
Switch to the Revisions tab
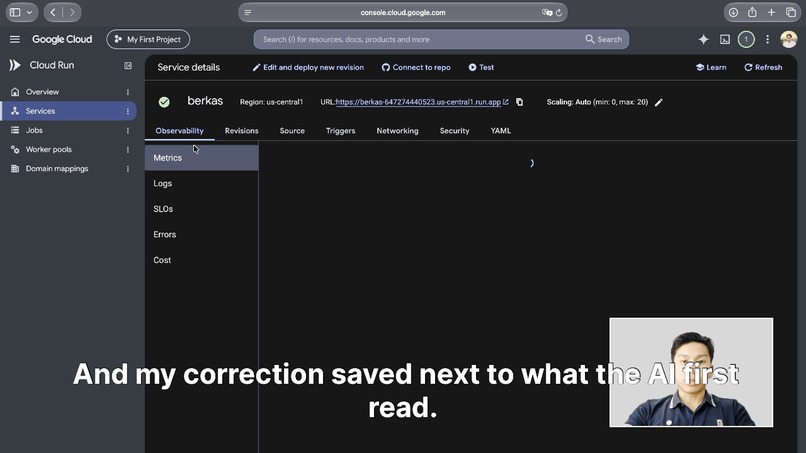pos(242,131)
